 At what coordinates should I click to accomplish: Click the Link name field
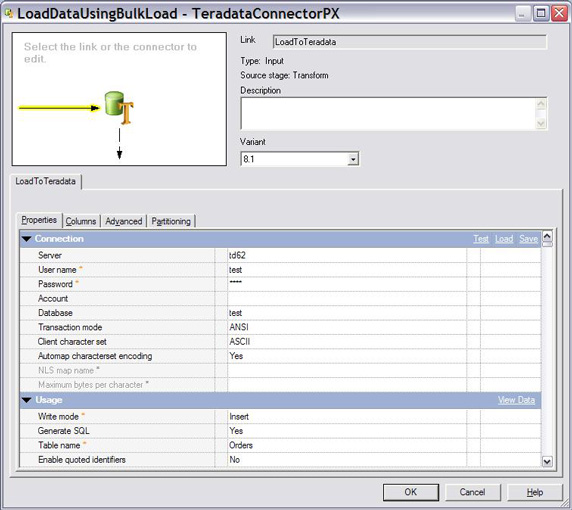(x=410, y=42)
